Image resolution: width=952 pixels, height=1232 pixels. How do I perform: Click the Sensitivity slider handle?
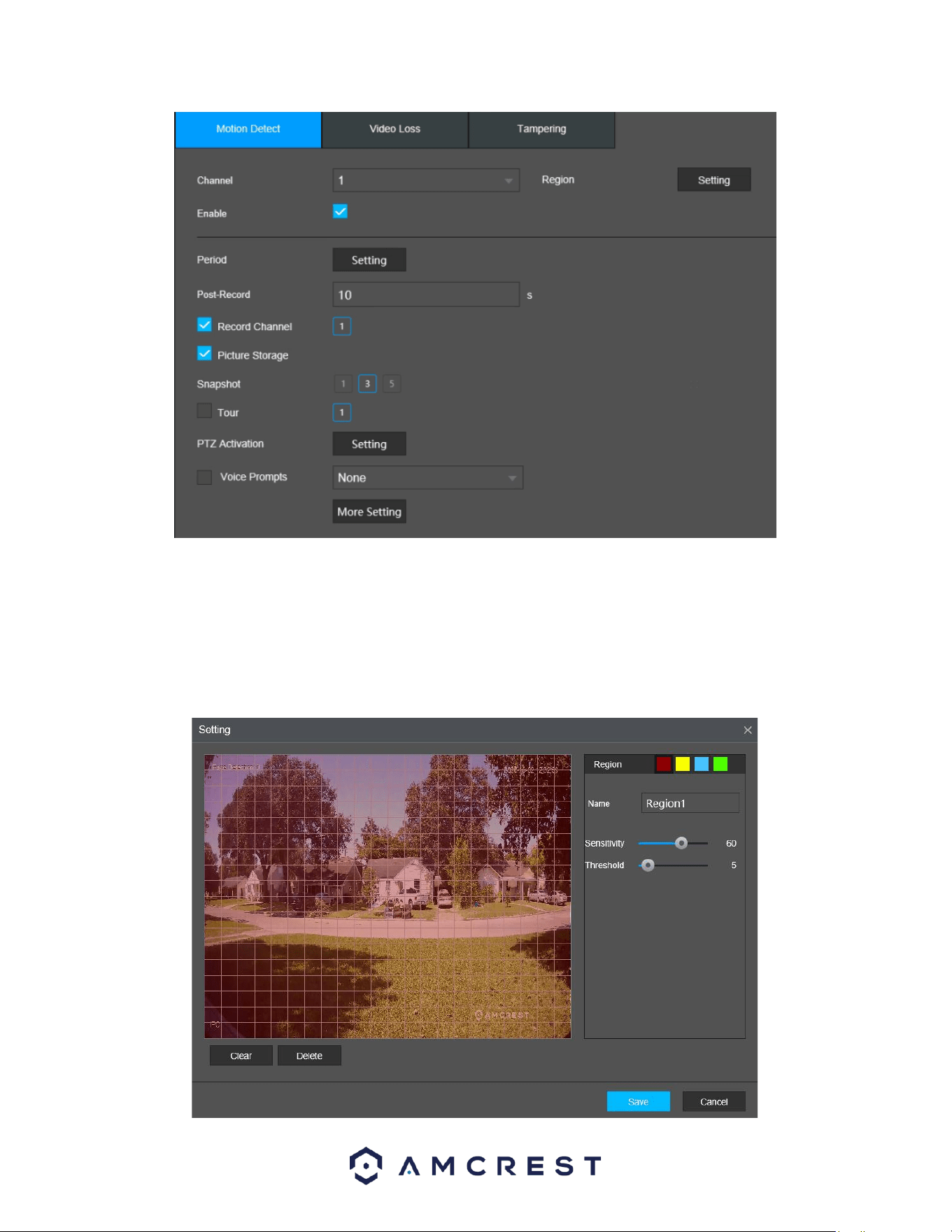click(681, 844)
